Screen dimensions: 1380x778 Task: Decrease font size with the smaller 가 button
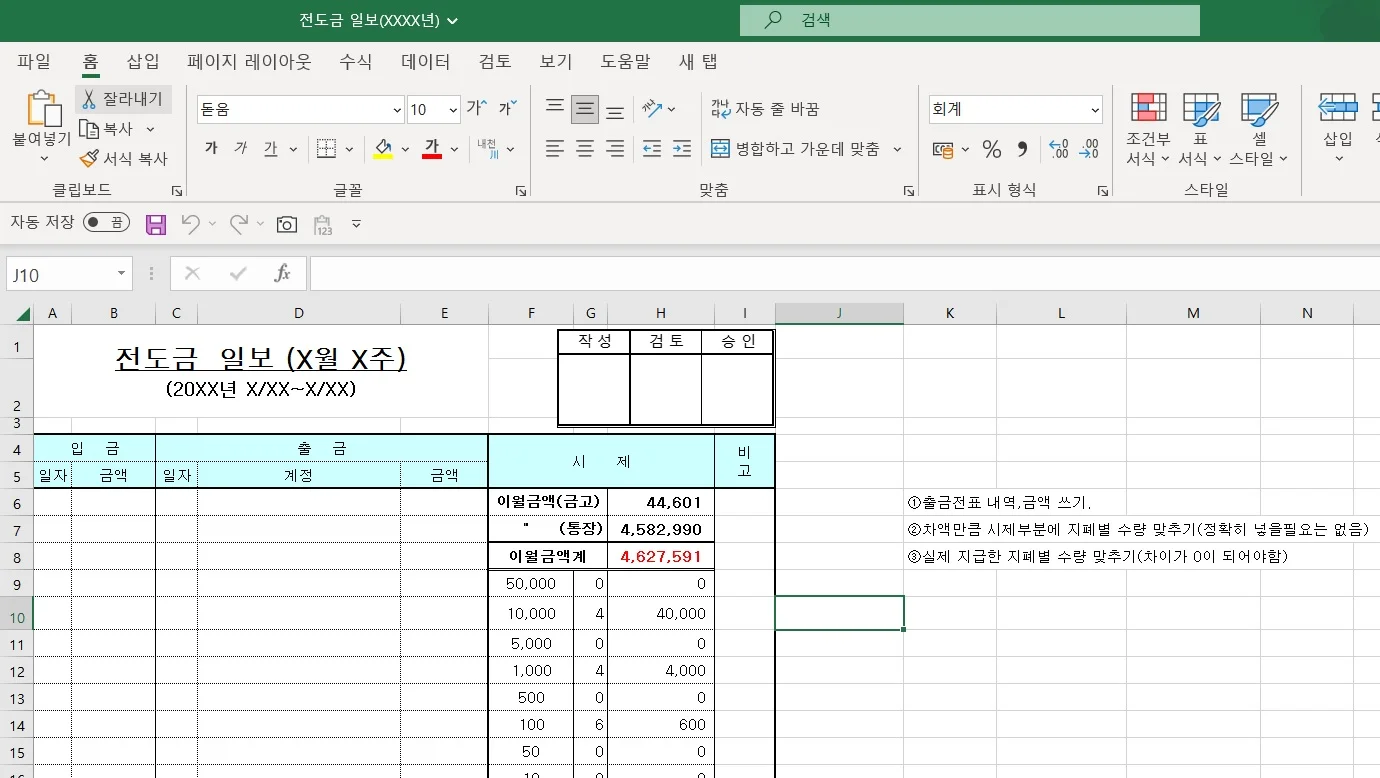click(508, 108)
